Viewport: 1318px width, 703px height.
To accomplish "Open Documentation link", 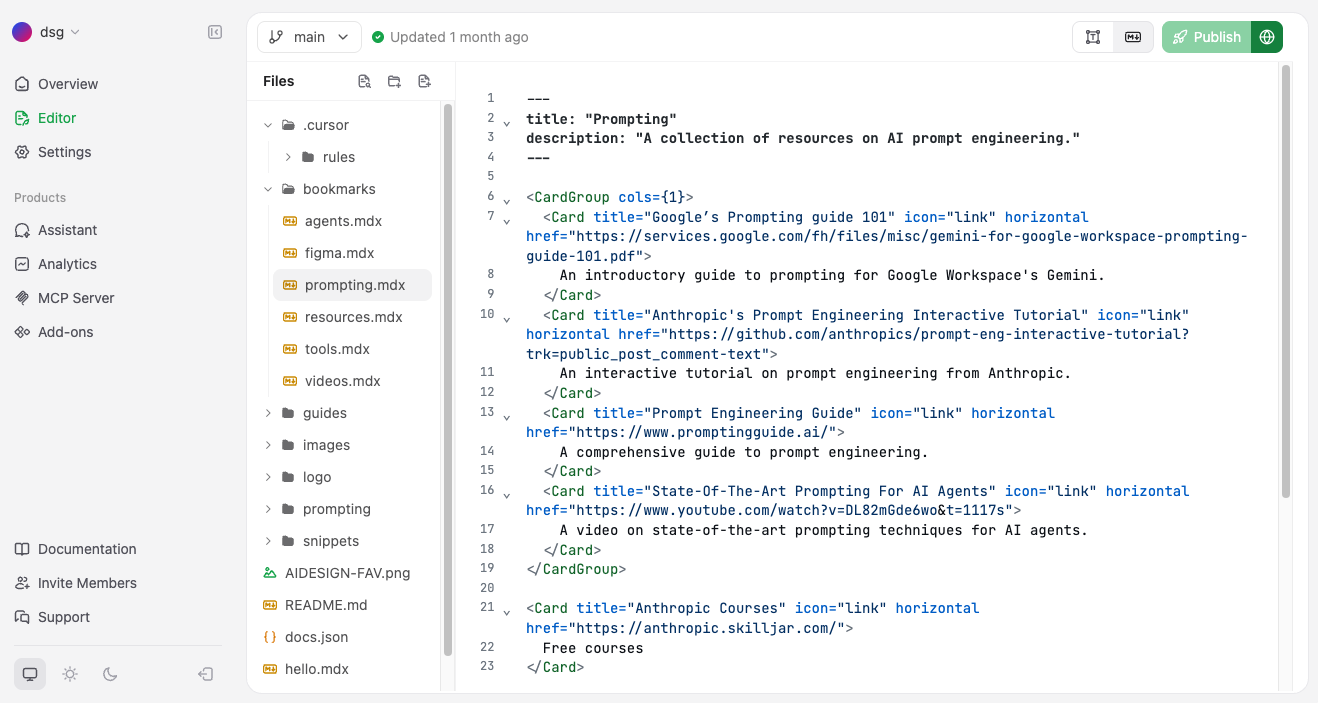I will coord(87,549).
